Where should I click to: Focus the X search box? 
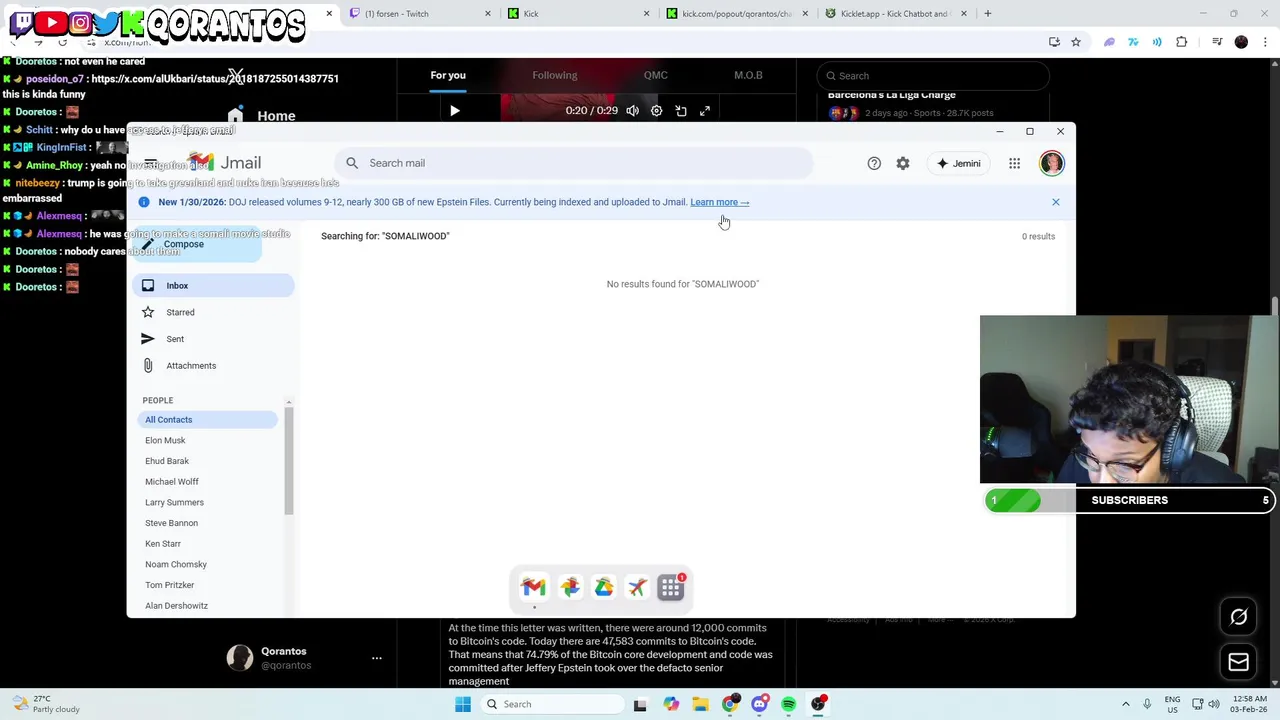click(x=932, y=76)
